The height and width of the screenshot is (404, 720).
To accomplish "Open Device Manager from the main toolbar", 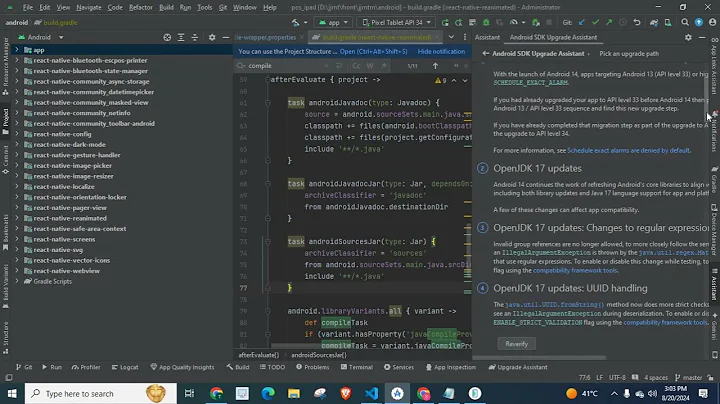I will (x=668, y=22).
